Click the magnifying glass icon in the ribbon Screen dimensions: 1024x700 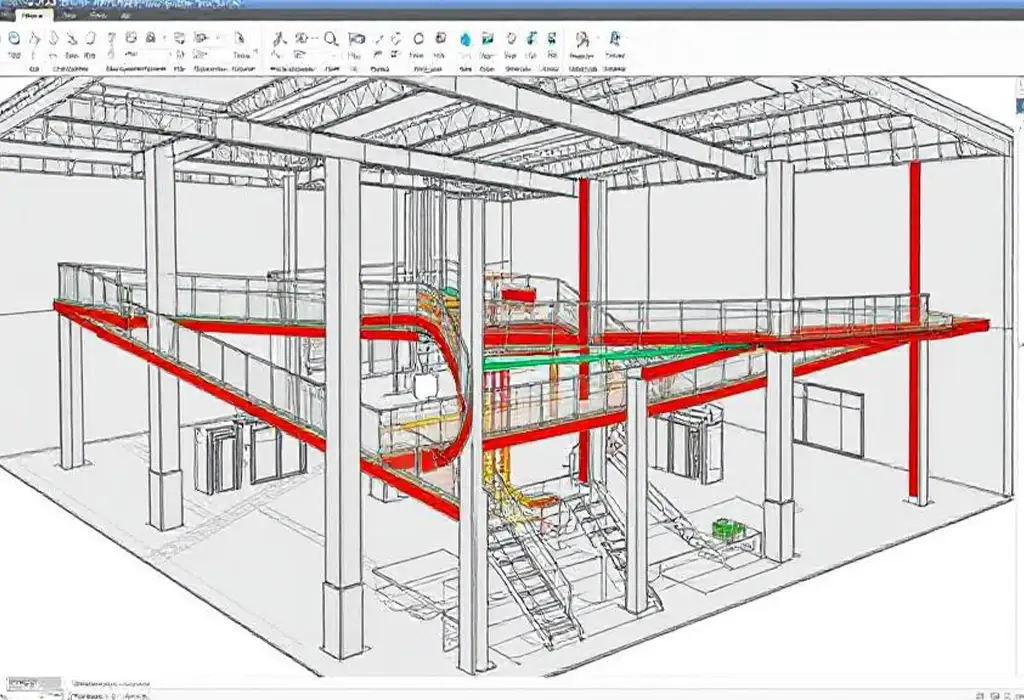[330, 39]
